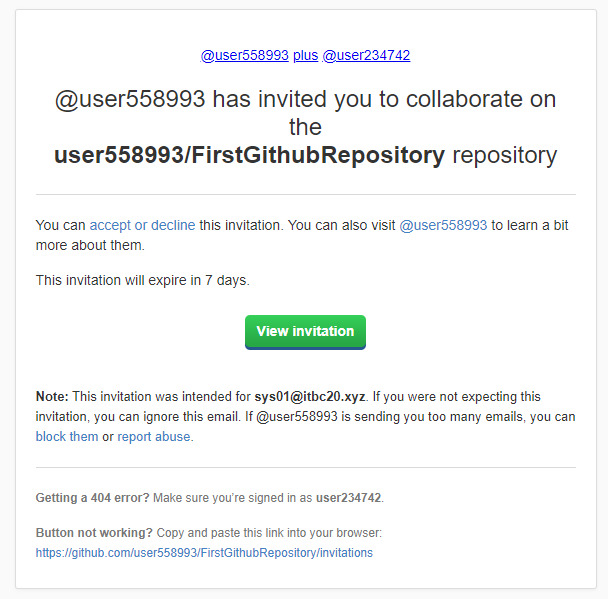This screenshot has height=599, width=608.
Task: Click the 'more about them.' text line
Action: point(90,245)
